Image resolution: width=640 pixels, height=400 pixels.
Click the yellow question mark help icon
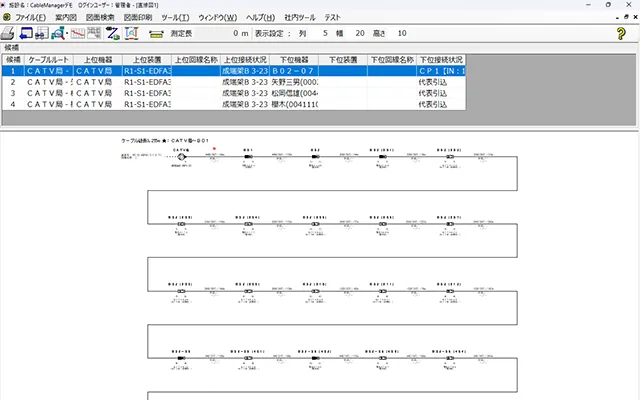[621, 33]
